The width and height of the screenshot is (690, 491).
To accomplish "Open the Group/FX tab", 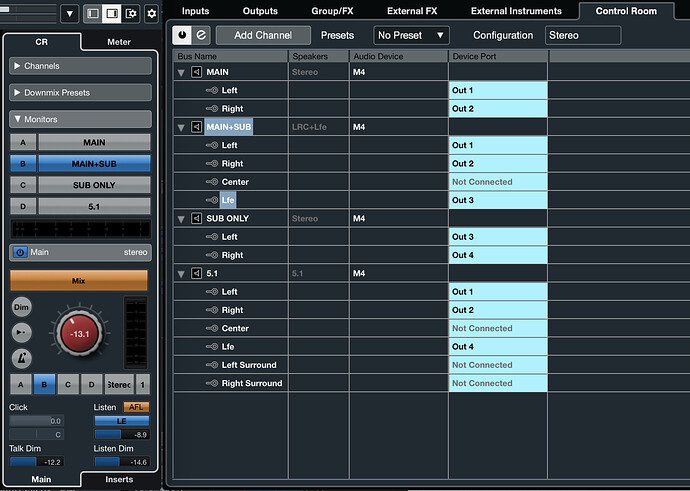I will tap(332, 11).
